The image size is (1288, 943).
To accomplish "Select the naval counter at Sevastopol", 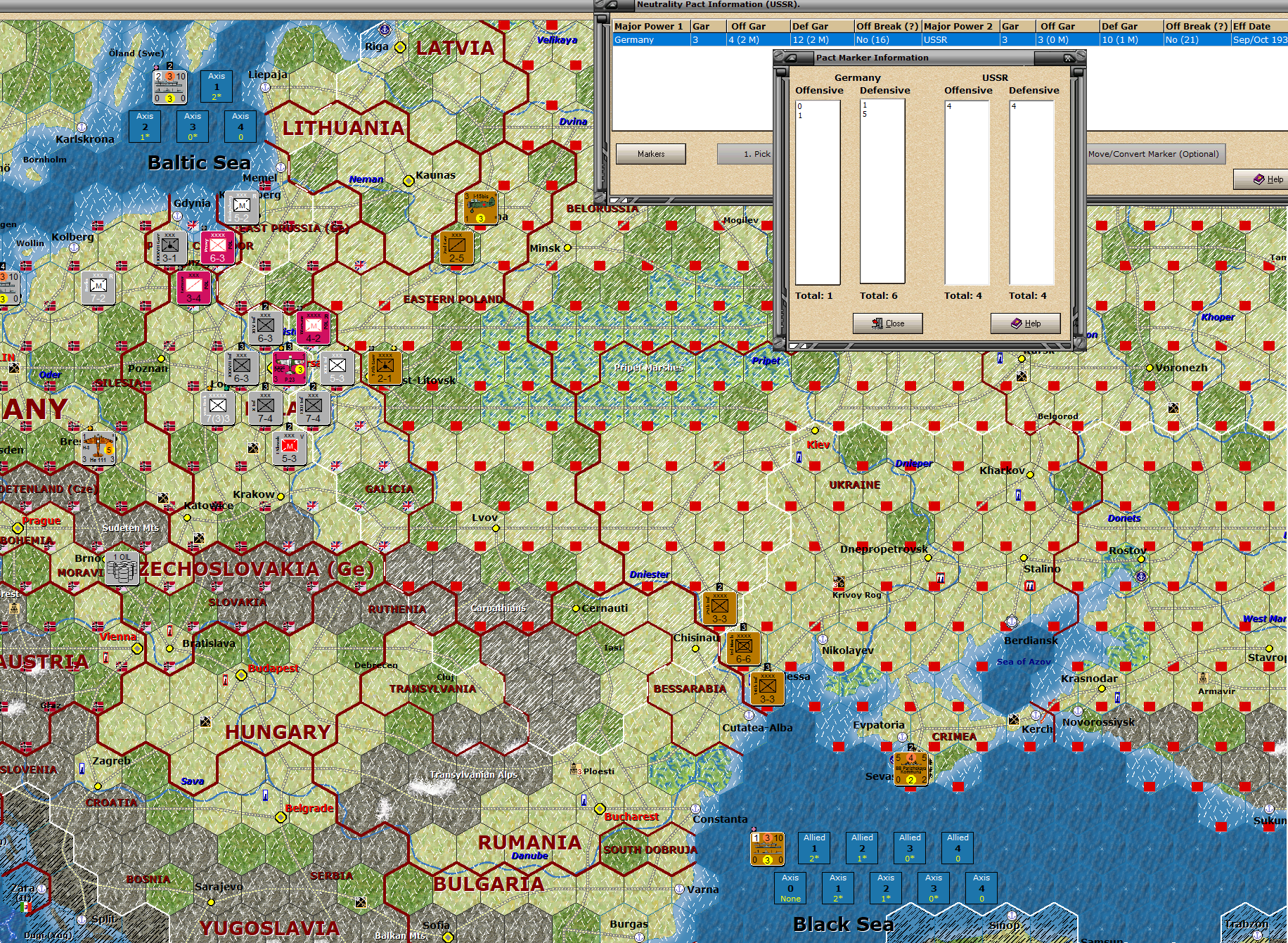I will 910,769.
